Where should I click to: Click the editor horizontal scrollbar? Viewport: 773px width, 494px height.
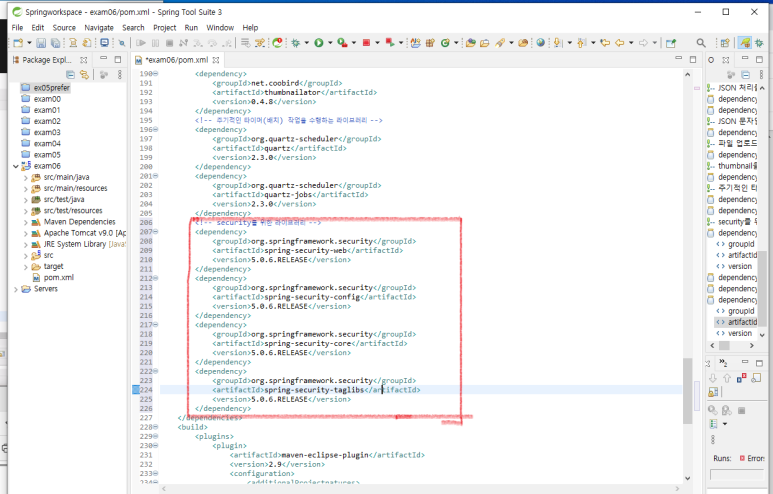[x=420, y=489]
